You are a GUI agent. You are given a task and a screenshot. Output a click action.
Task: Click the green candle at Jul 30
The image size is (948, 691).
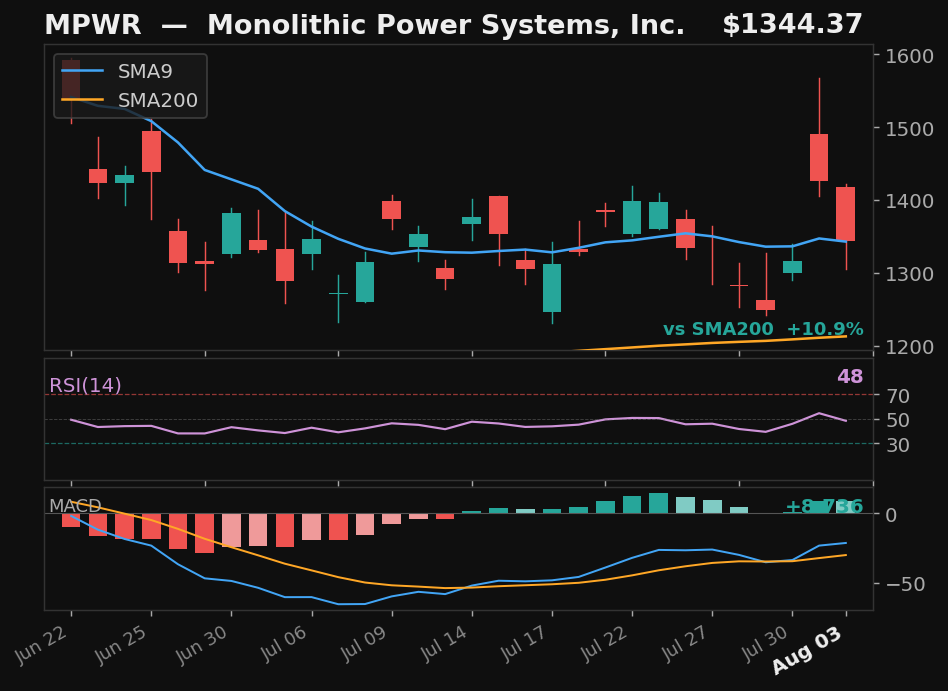[x=793, y=267]
